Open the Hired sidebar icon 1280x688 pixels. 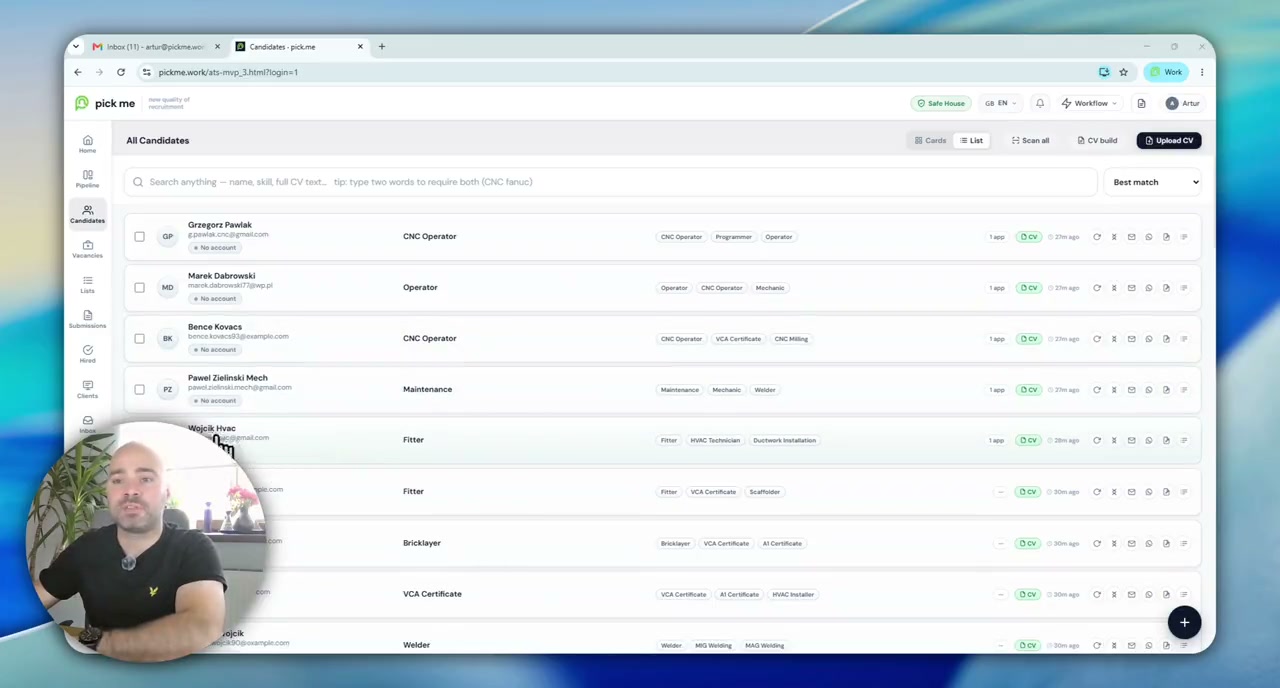[87, 354]
